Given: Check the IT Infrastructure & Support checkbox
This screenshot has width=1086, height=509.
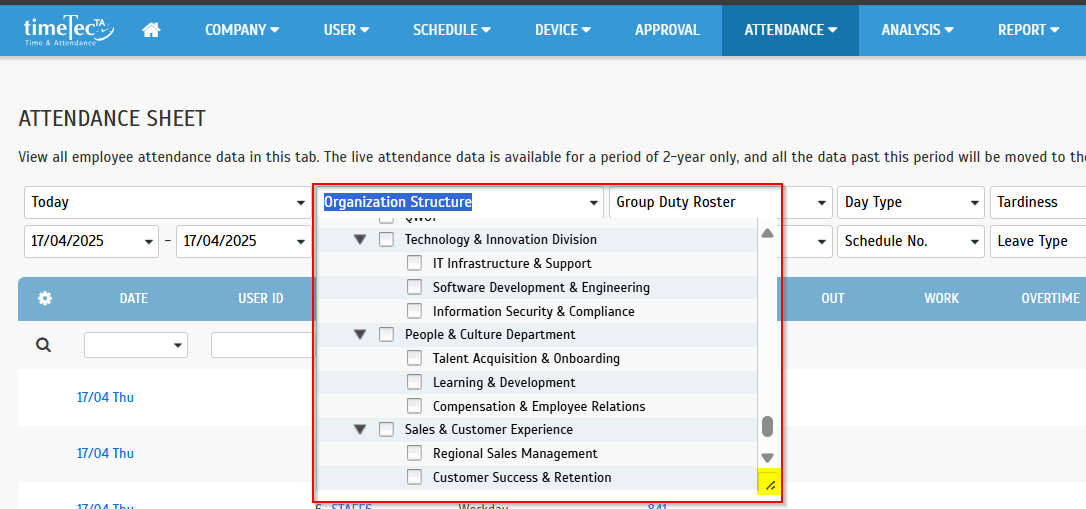Looking at the screenshot, I should point(414,264).
